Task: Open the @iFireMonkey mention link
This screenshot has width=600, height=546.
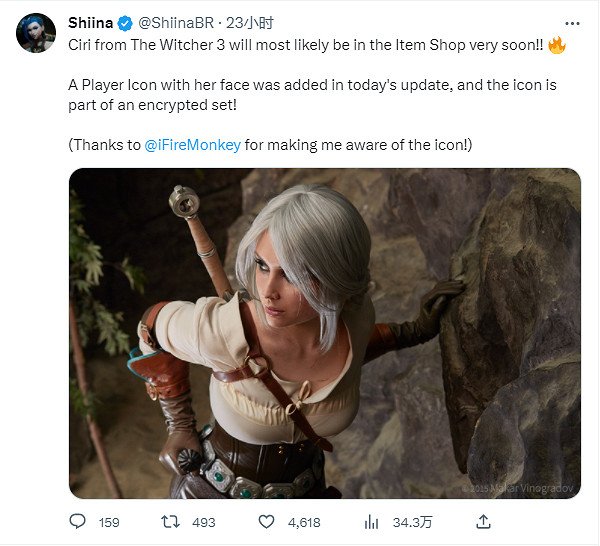Action: click(193, 145)
